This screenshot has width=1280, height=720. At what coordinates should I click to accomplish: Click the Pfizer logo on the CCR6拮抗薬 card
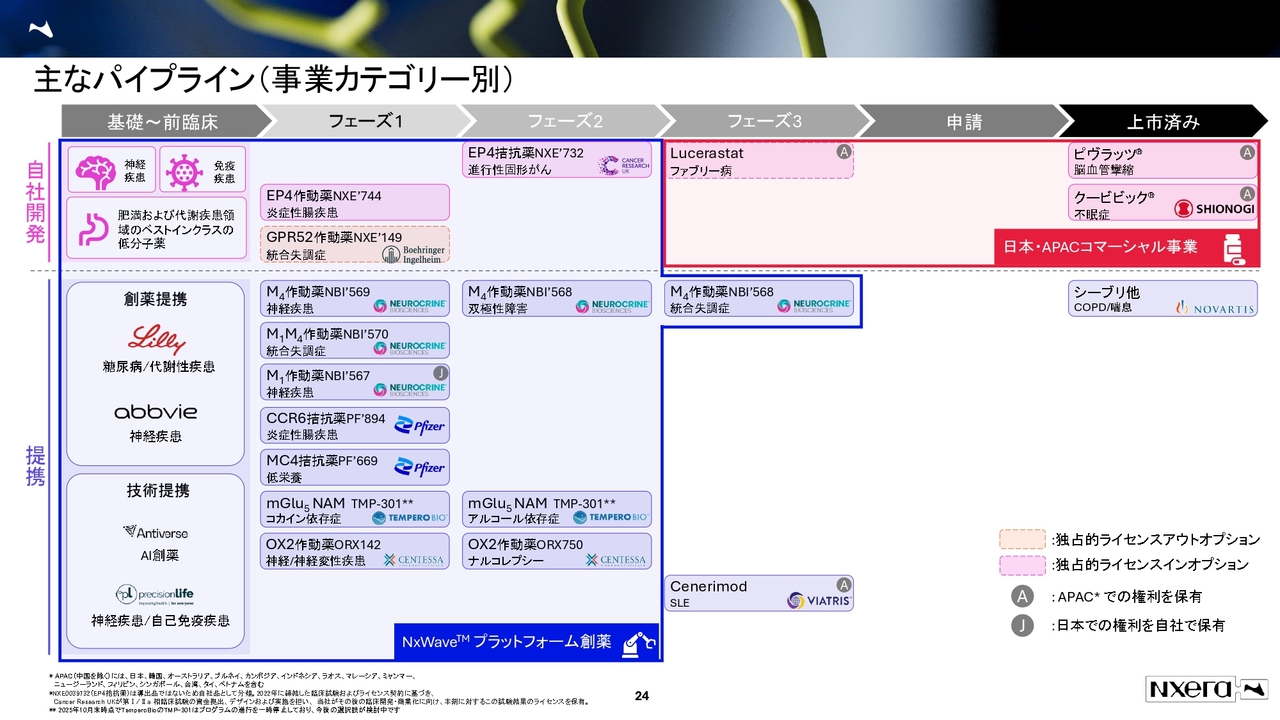(419, 427)
